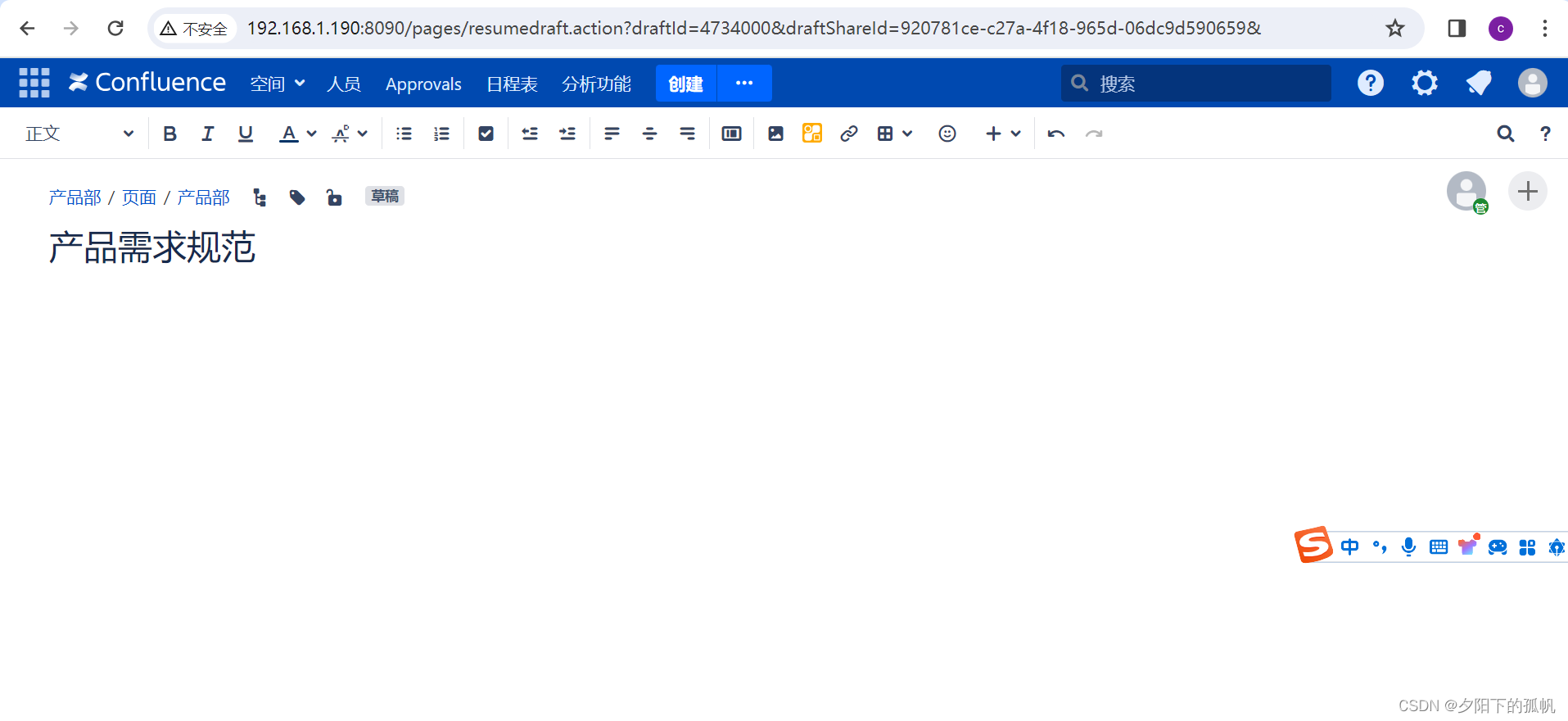This screenshot has width=1568, height=721.
Task: Click the 创建 create button
Action: pyautogui.click(x=686, y=84)
